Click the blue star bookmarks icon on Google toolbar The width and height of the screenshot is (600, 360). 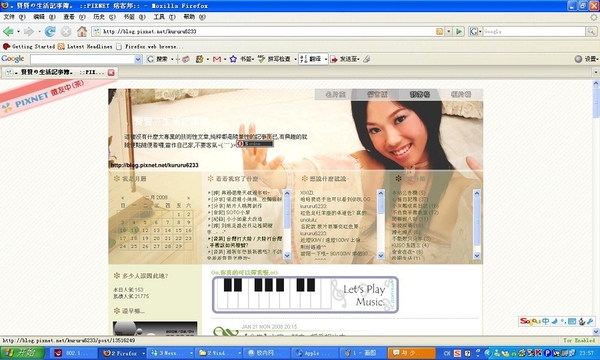point(233,59)
